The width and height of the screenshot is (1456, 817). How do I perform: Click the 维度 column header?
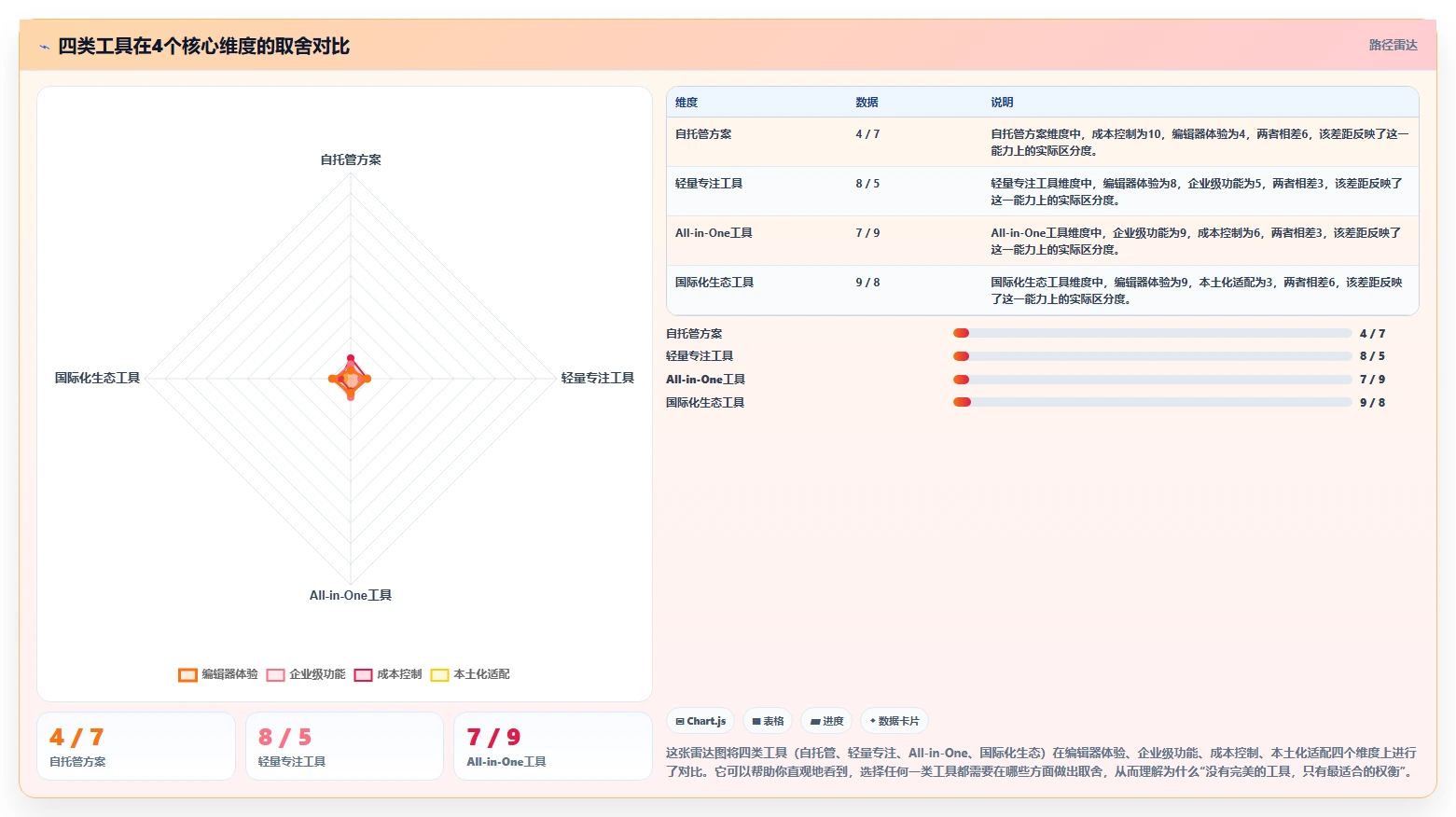click(686, 103)
